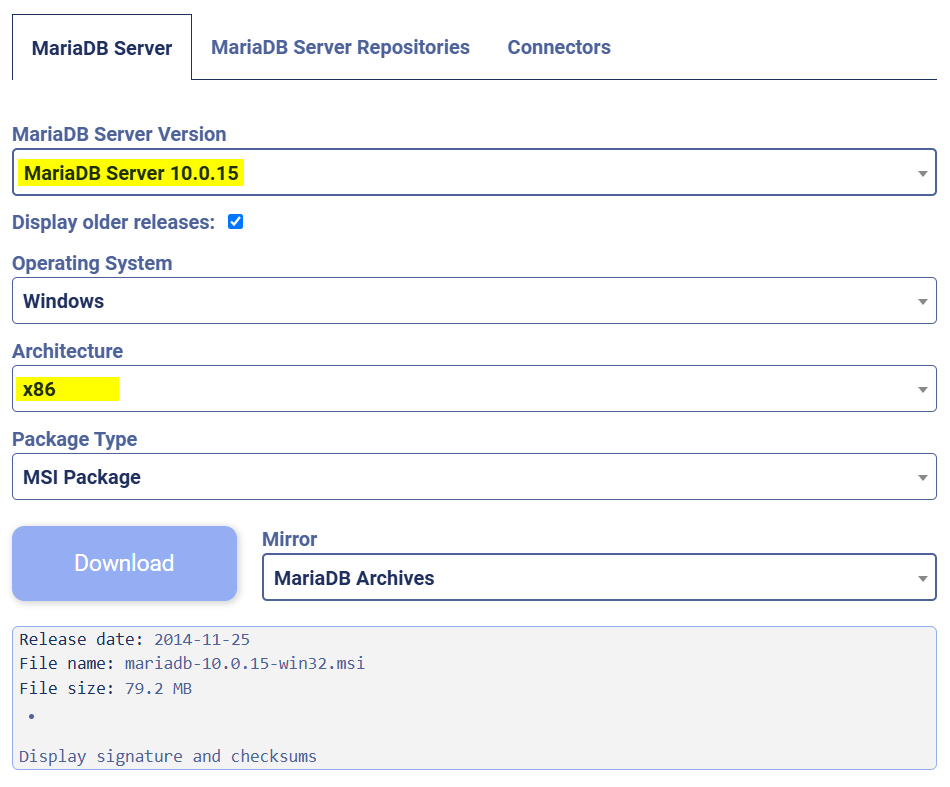Click the Mirror dropdown arrow
Image resolution: width=950 pixels, height=787 pixels.
[x=922, y=577]
